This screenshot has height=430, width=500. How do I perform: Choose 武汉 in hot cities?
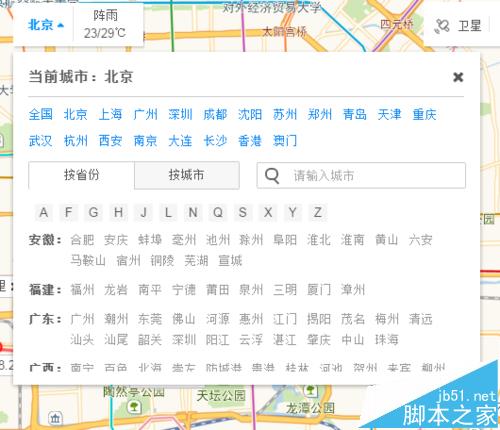[41, 141]
